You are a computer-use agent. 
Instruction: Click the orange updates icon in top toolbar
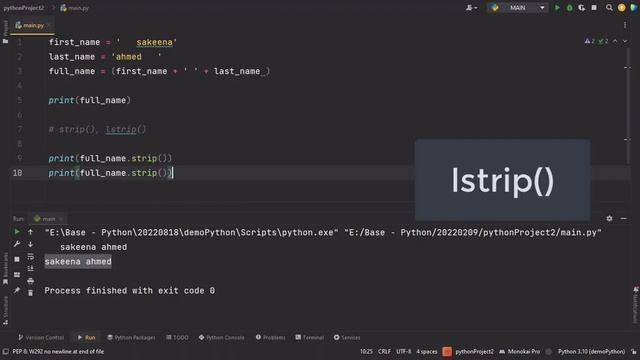tap(622, 7)
